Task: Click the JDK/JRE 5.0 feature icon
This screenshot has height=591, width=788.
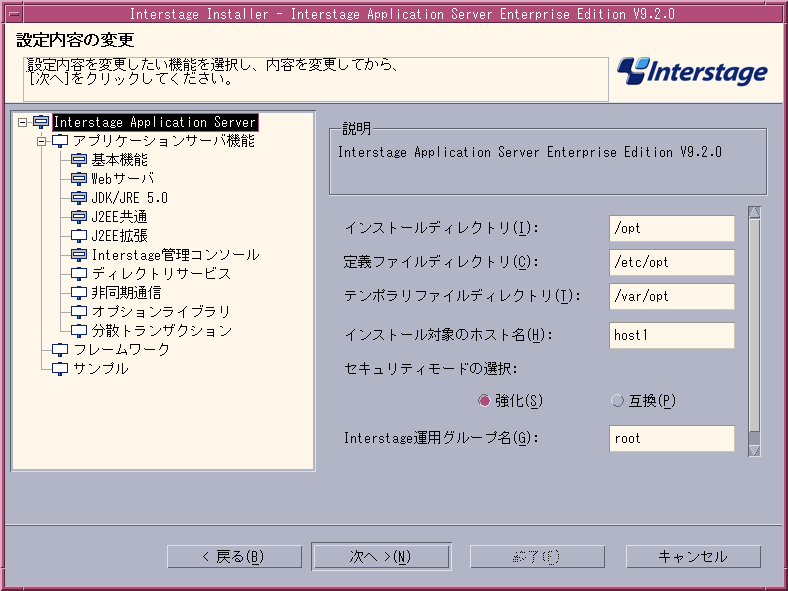Action: 79,198
